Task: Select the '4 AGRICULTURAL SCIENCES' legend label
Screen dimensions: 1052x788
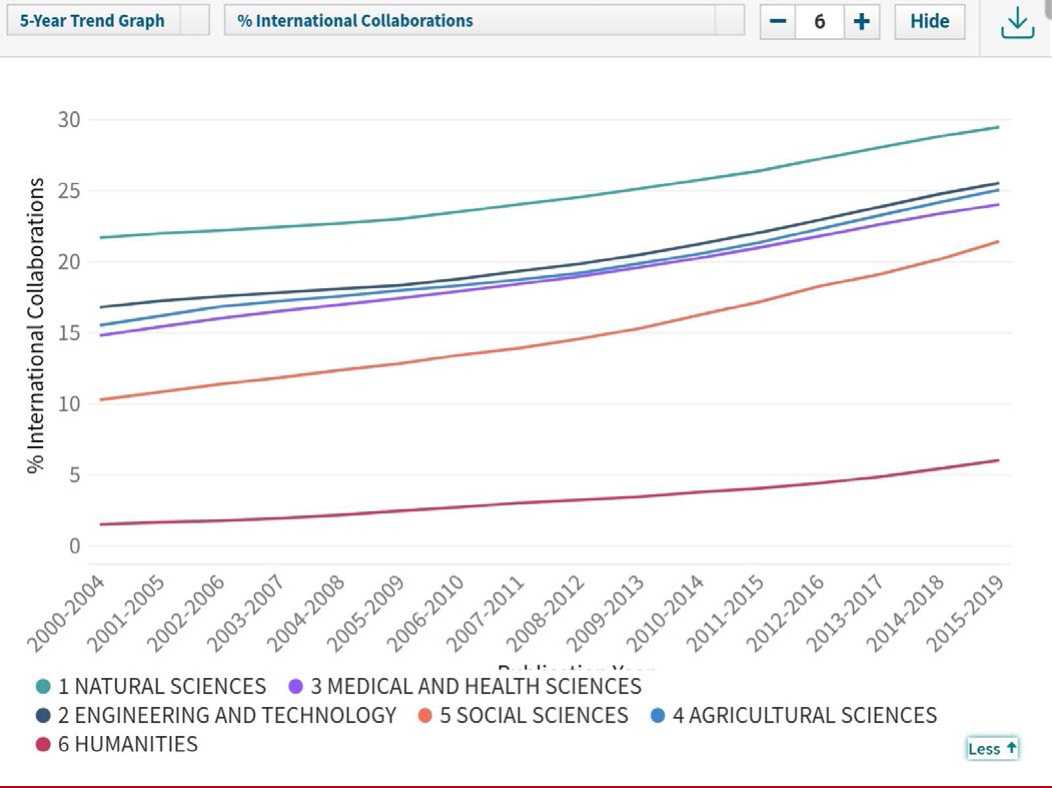Action: 804,716
